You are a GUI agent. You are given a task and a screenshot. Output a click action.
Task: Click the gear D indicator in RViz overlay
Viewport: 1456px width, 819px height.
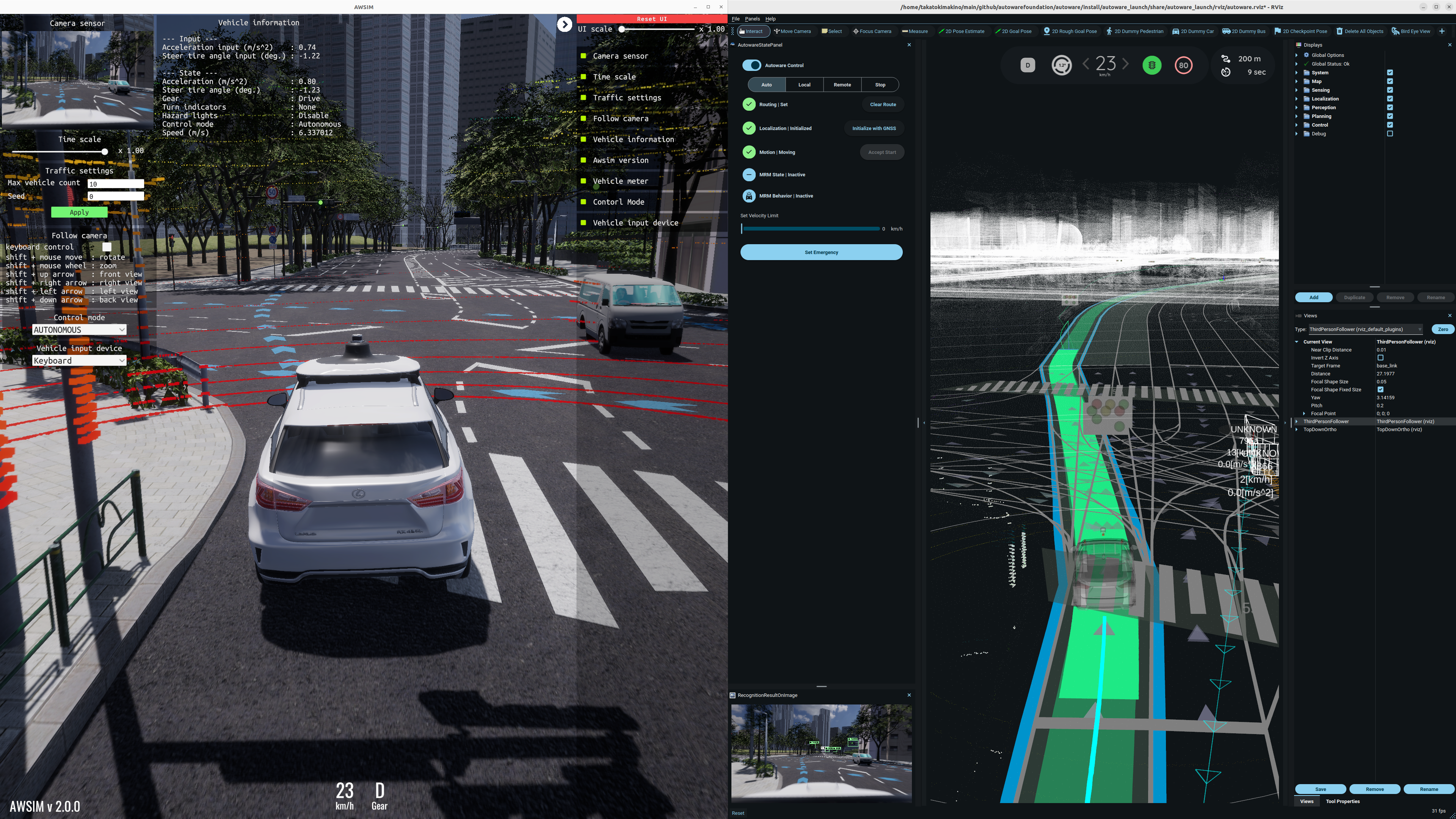point(1028,65)
